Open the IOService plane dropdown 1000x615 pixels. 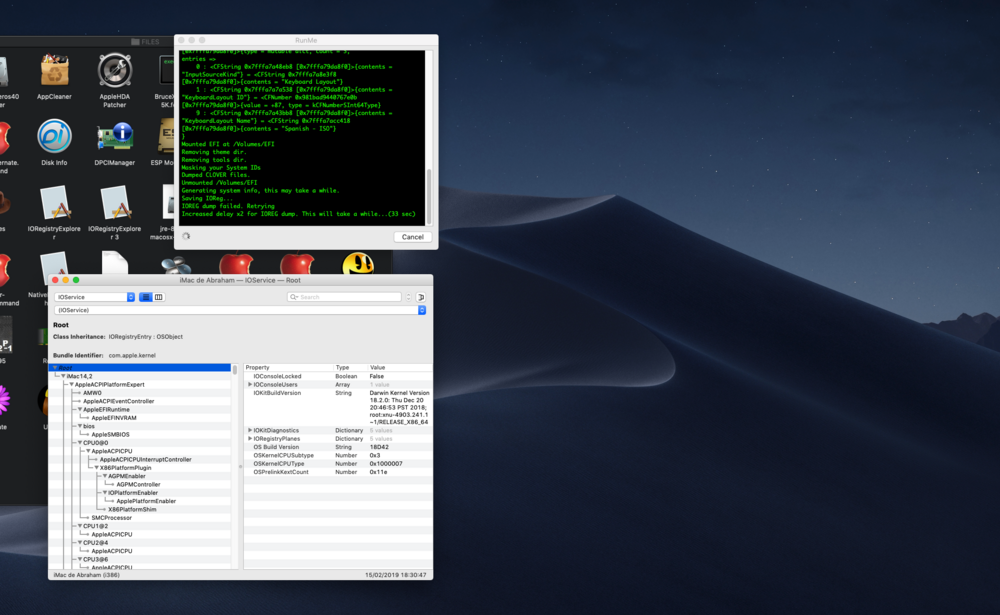click(x=95, y=297)
